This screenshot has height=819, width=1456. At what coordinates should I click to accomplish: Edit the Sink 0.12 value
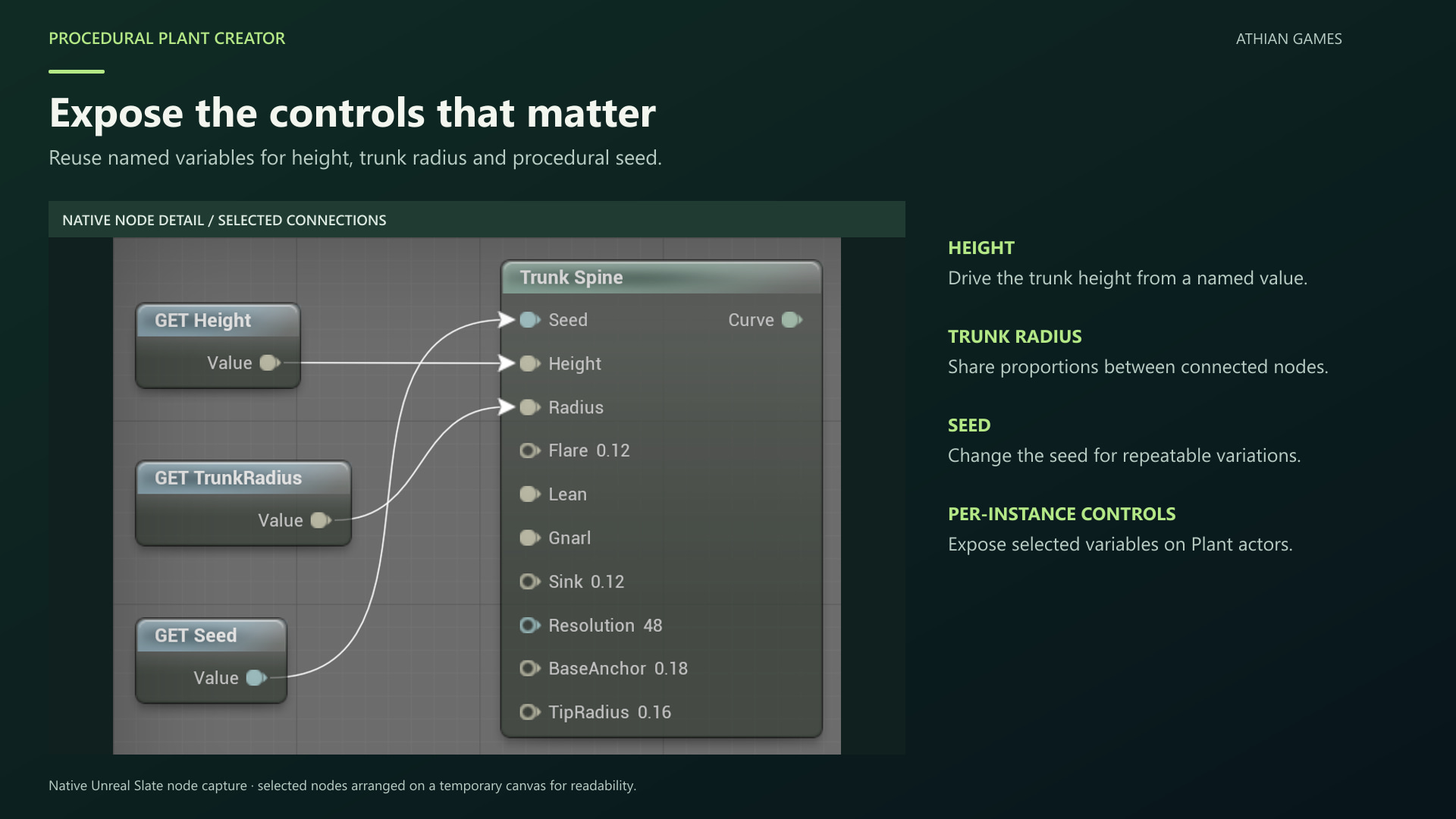coord(607,582)
